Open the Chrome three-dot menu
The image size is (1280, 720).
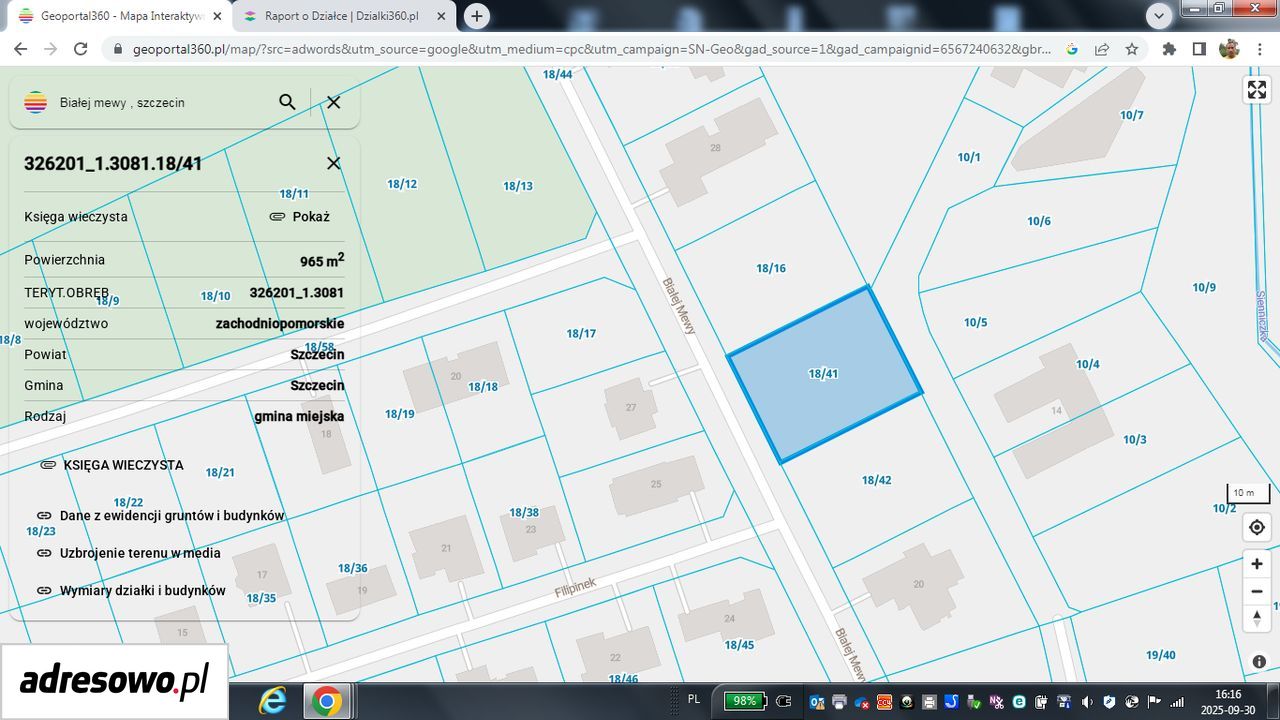point(1259,49)
